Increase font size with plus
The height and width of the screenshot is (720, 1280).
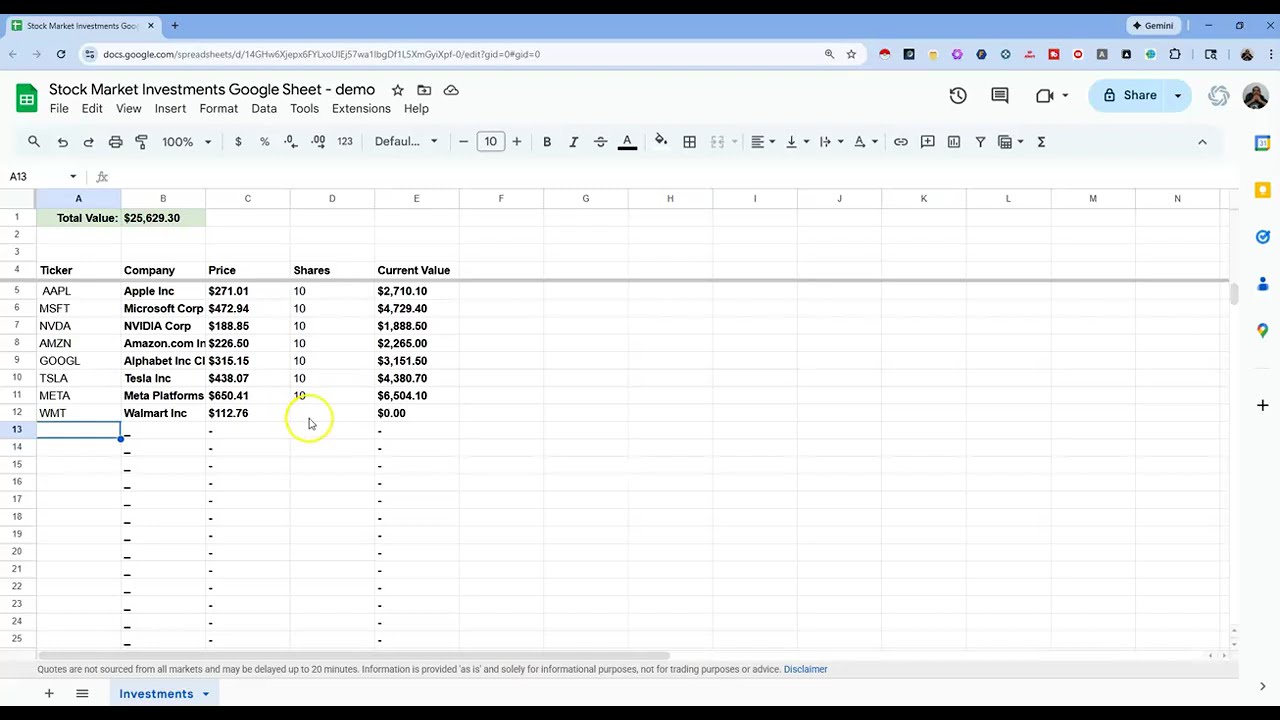click(516, 142)
